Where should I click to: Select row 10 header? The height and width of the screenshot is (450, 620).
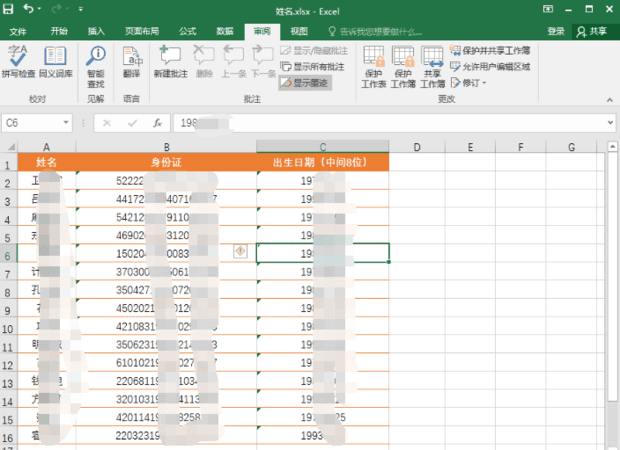pos(8,328)
